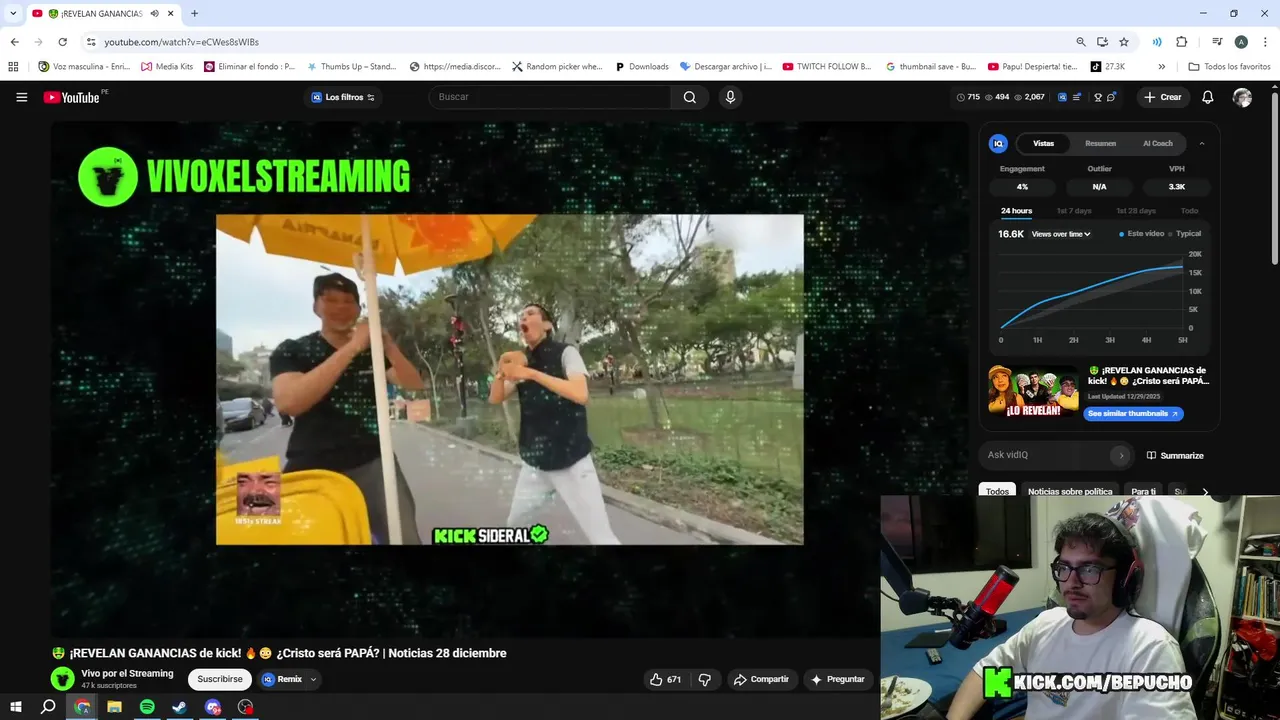Go back with the browser back arrow
This screenshot has width=1280, height=720.
pyautogui.click(x=15, y=42)
